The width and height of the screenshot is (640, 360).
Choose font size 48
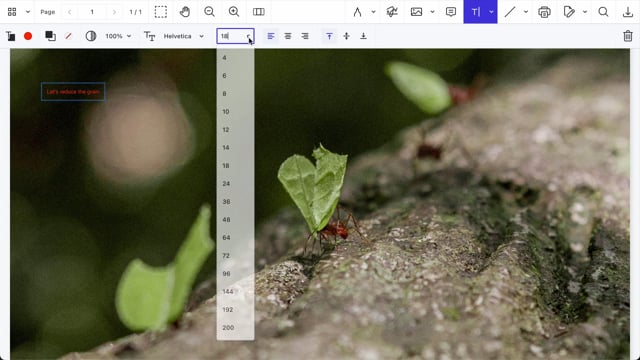tap(235, 220)
